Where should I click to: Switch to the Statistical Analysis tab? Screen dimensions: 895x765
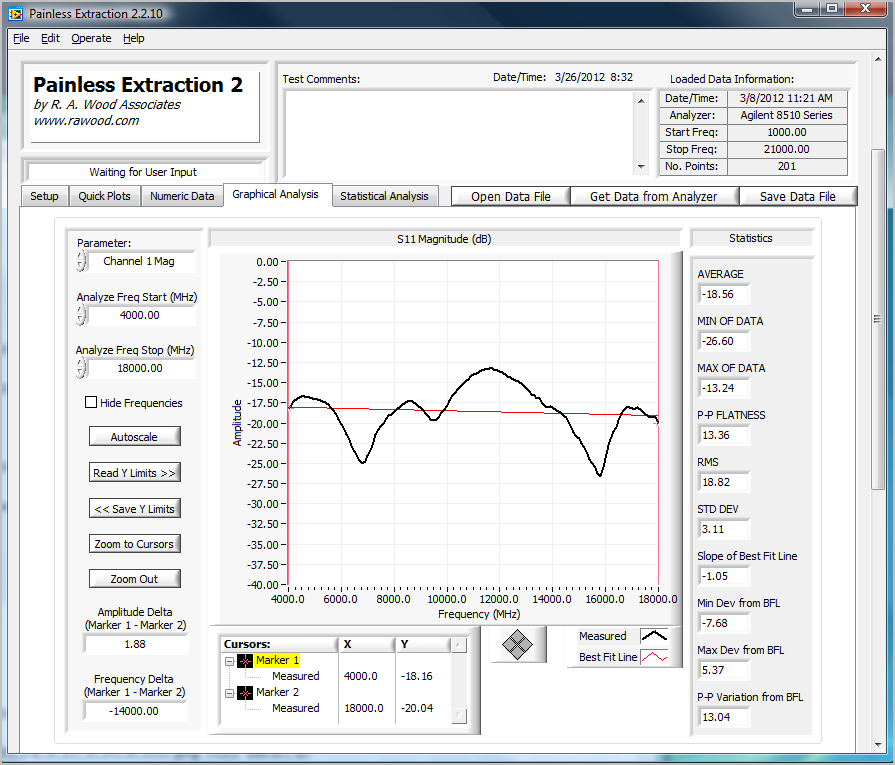coord(384,196)
